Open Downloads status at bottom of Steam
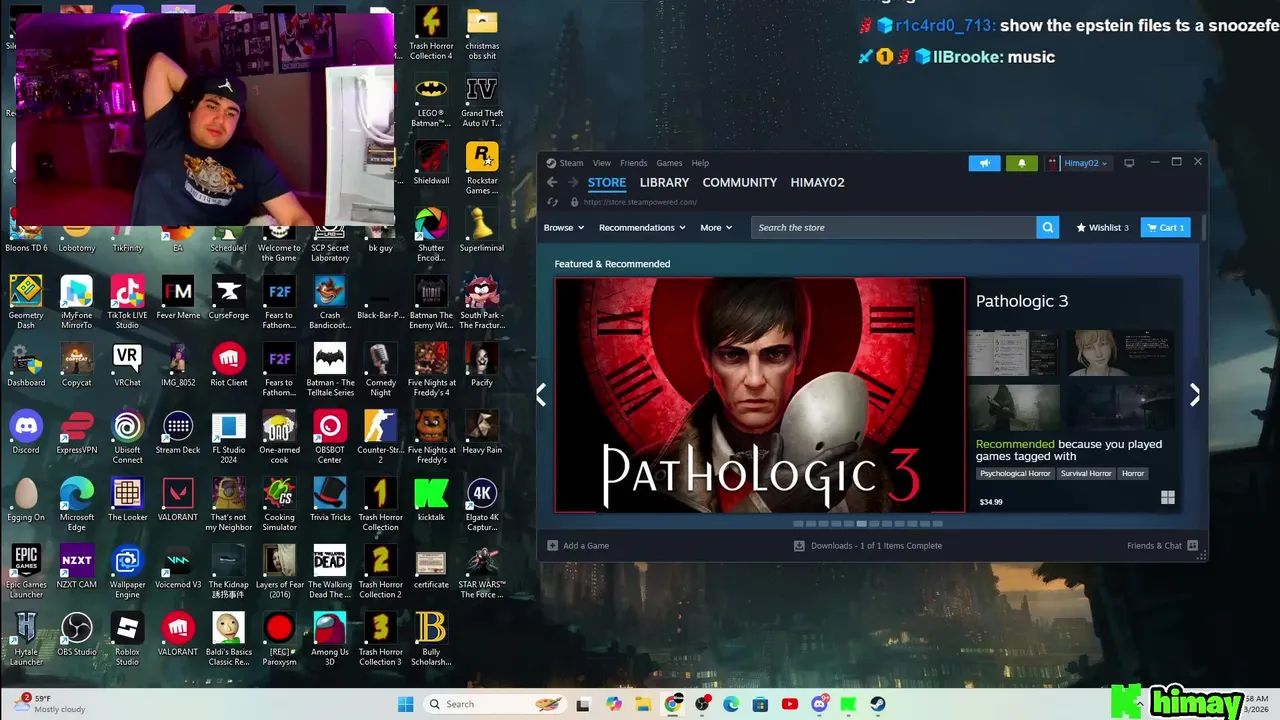 tap(868, 546)
